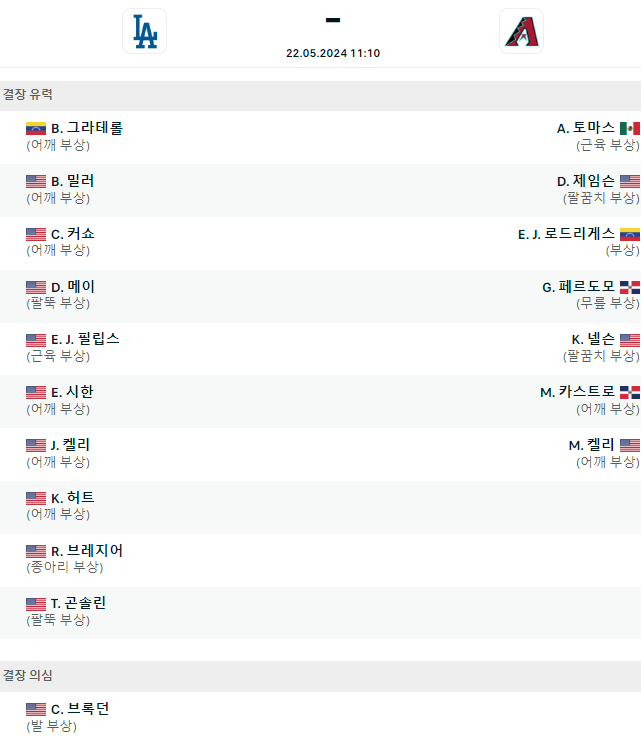This screenshot has height=736, width=641.
Task: Open player D. 메이
Action: (x=73, y=287)
